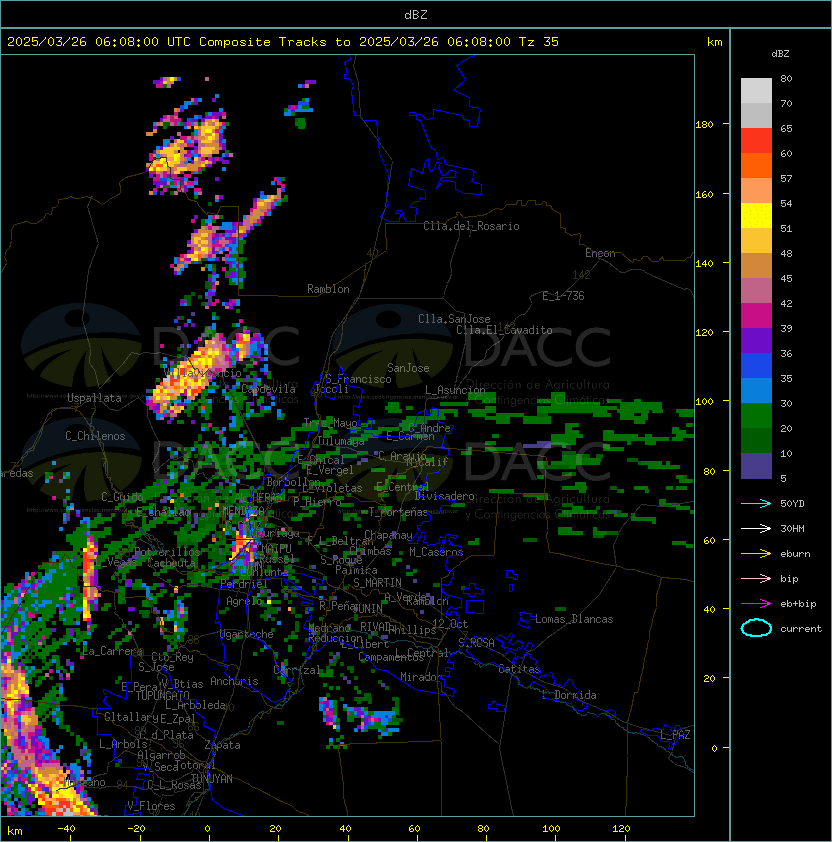Image resolution: width=832 pixels, height=842 pixels.
Task: Click the 'Clla.SanJose' place label
Action: coord(454,319)
